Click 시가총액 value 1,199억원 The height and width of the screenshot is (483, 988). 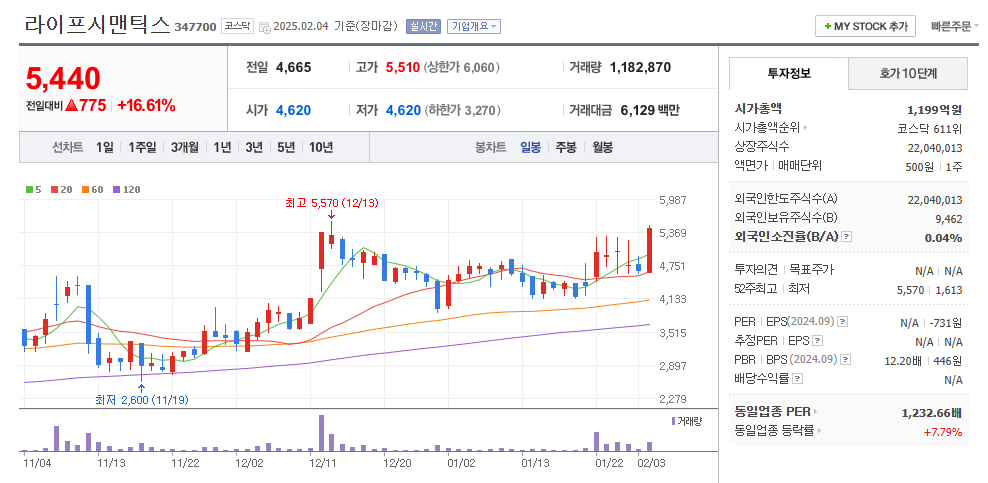click(x=934, y=110)
